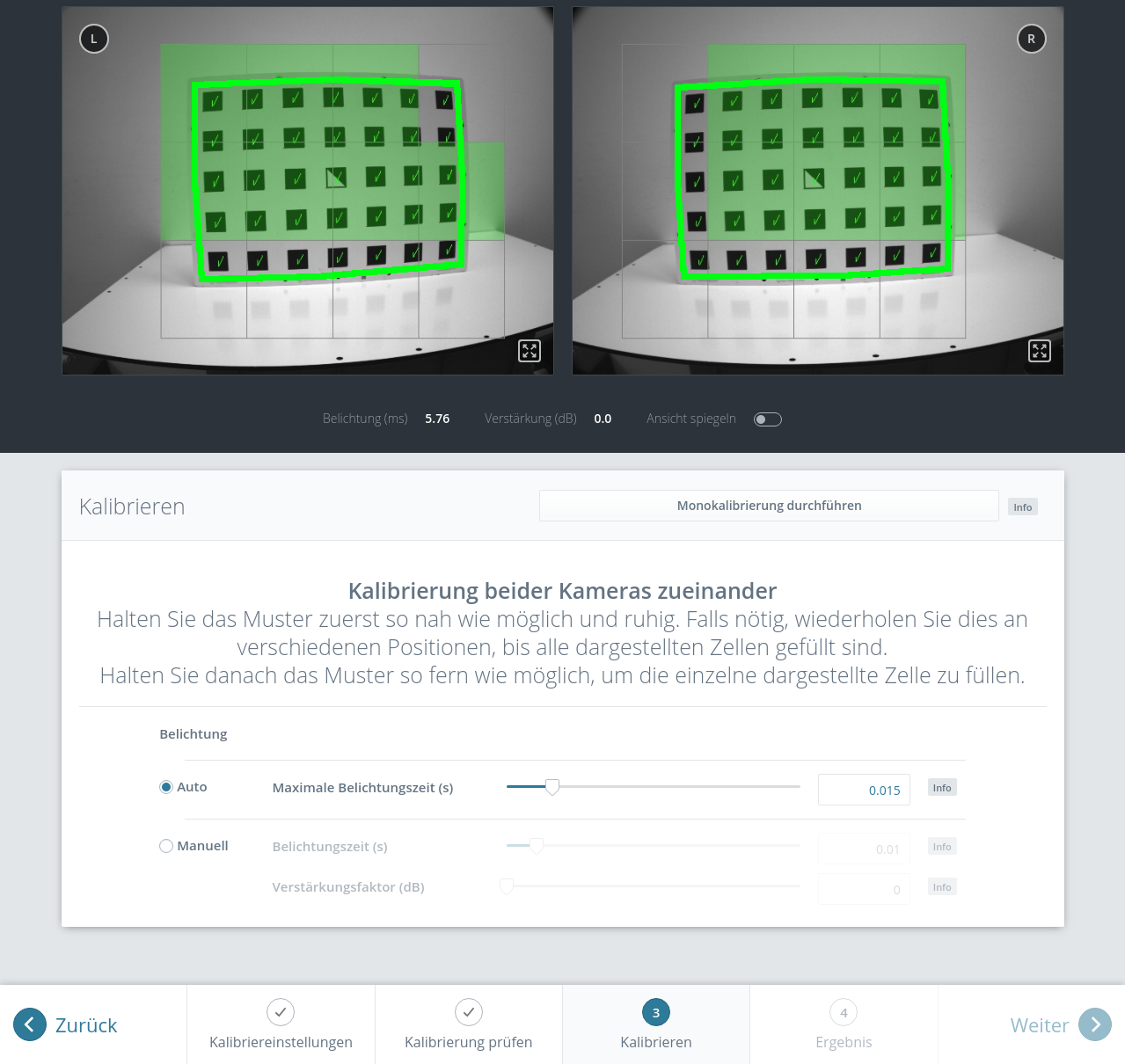1125x1064 pixels.
Task: Toggle Ansicht spiegeln
Action: tap(767, 419)
